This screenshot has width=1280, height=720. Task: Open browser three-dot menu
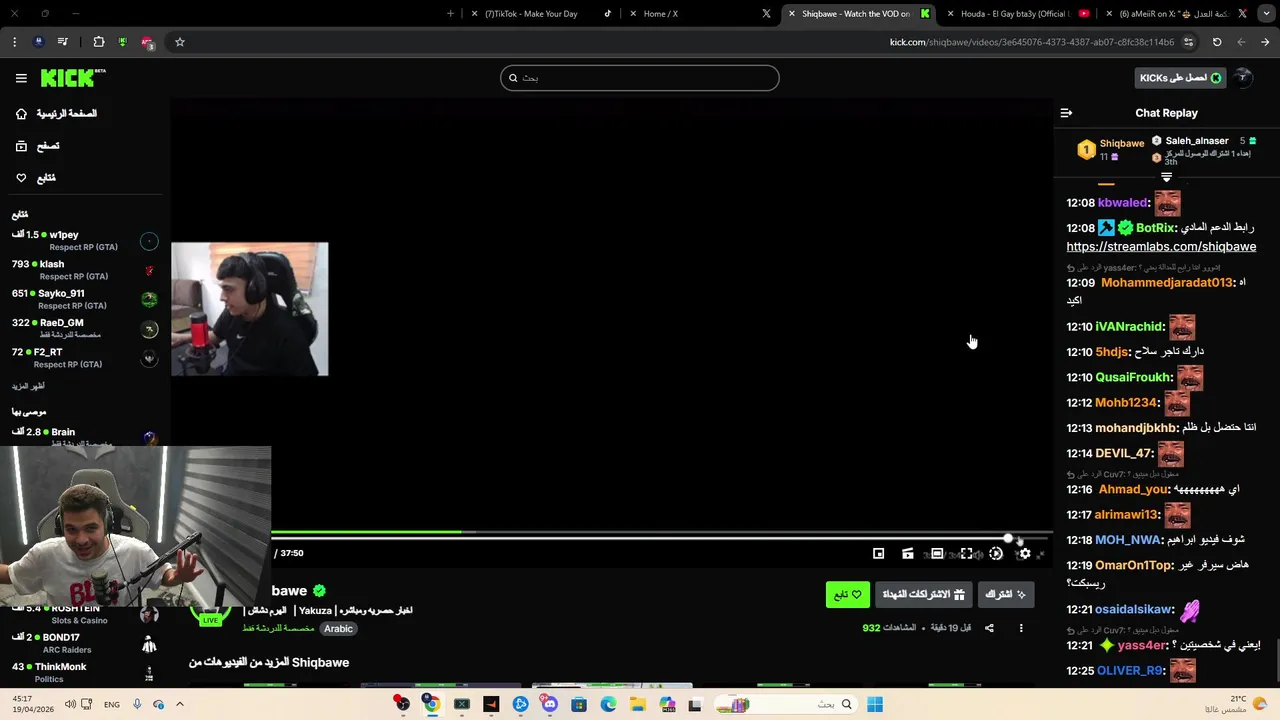(14, 42)
